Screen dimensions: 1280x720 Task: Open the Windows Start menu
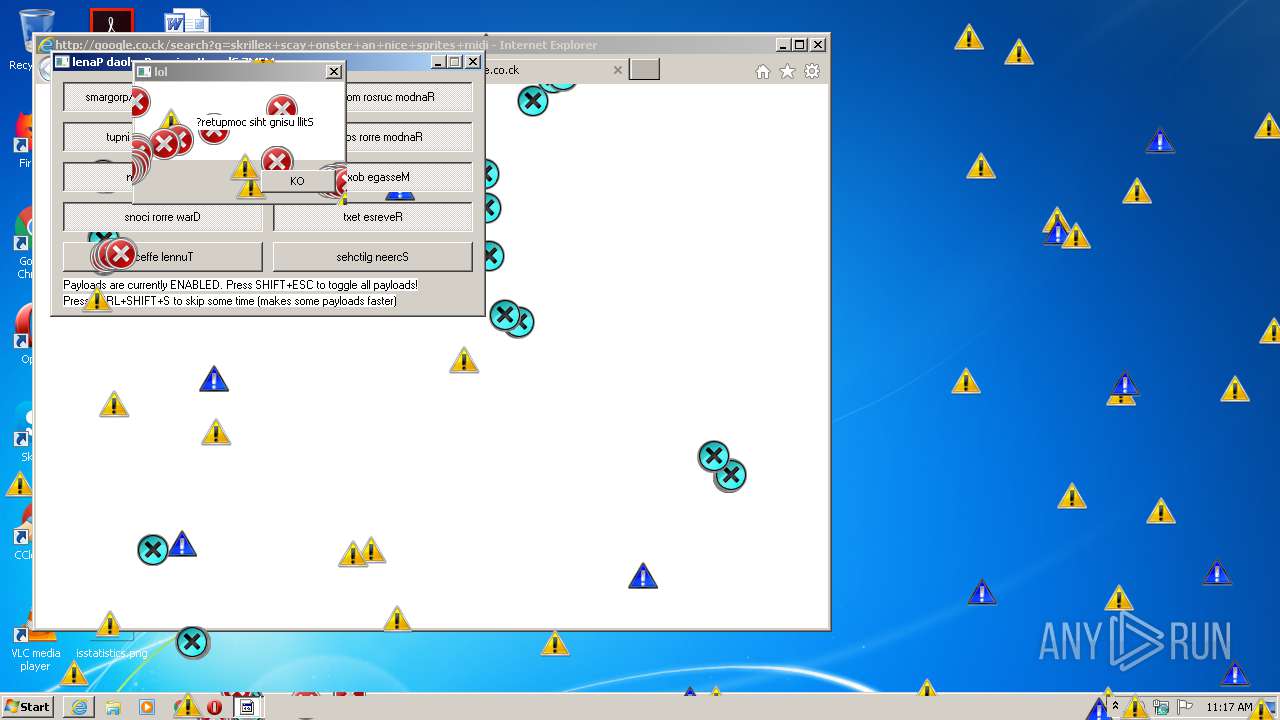point(27,706)
